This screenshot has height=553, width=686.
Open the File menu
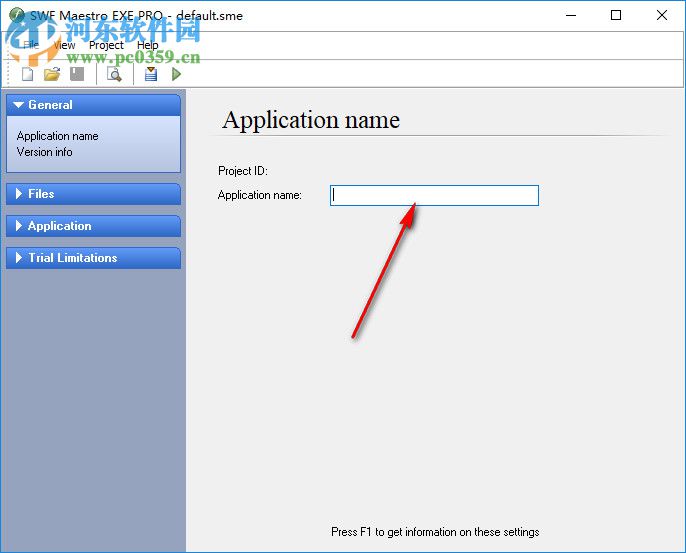pyautogui.click(x=31, y=45)
